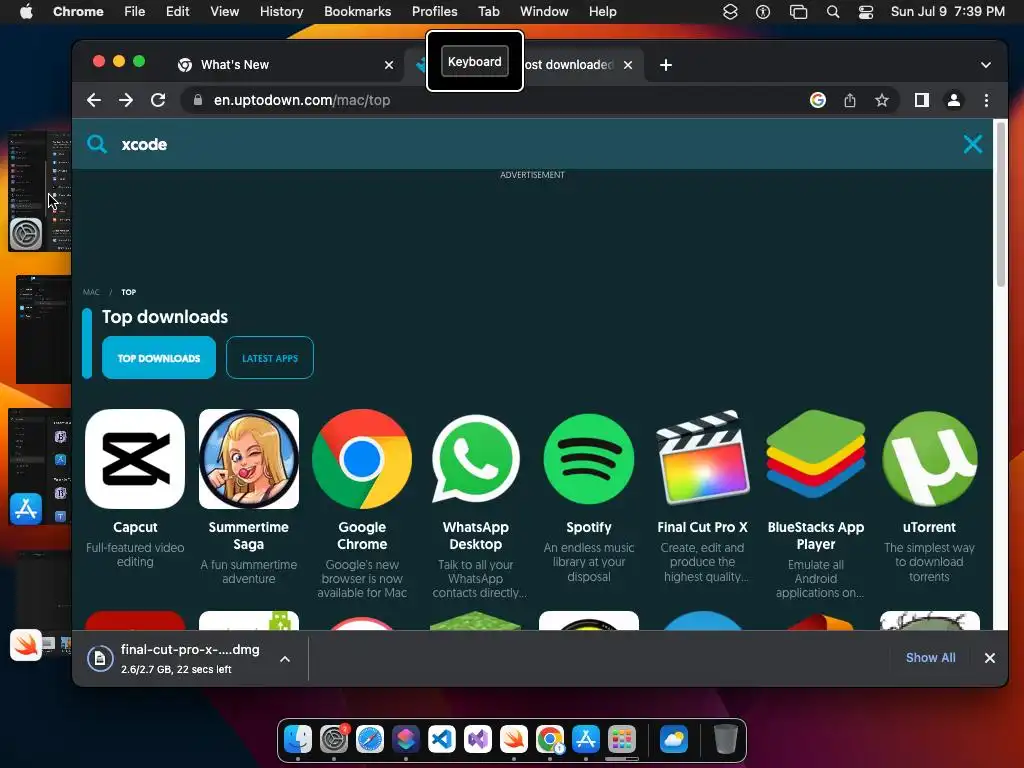Open the Capcut app icon

pos(135,459)
